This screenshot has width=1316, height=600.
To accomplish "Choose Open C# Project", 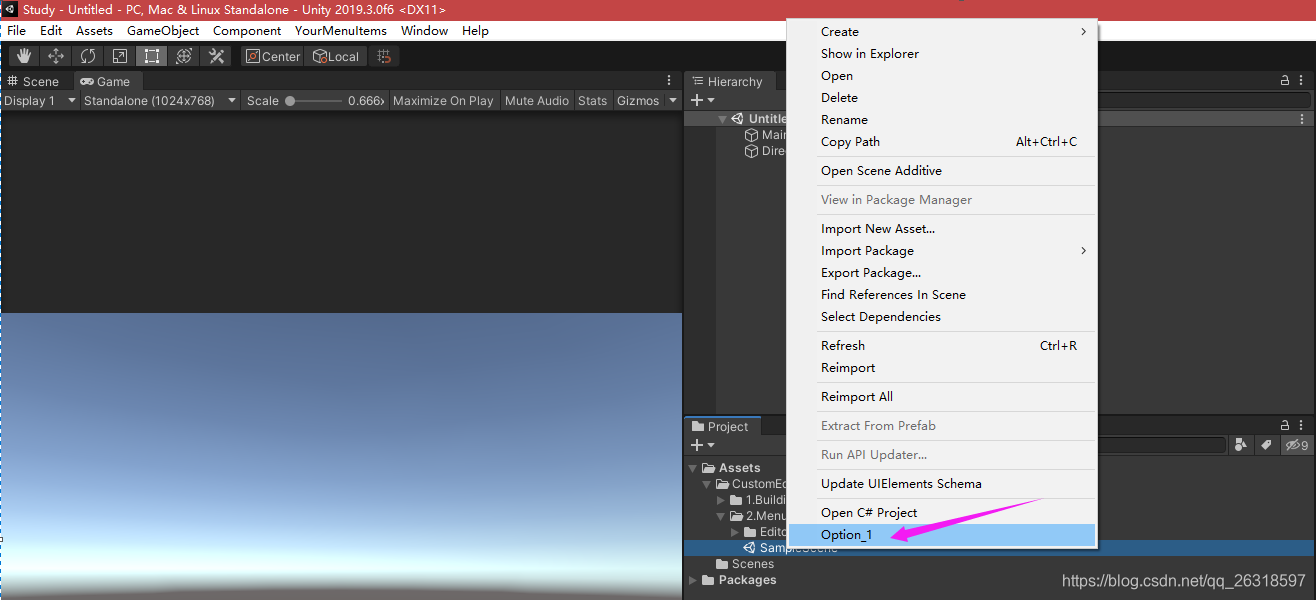I will pyautogui.click(x=943, y=513).
